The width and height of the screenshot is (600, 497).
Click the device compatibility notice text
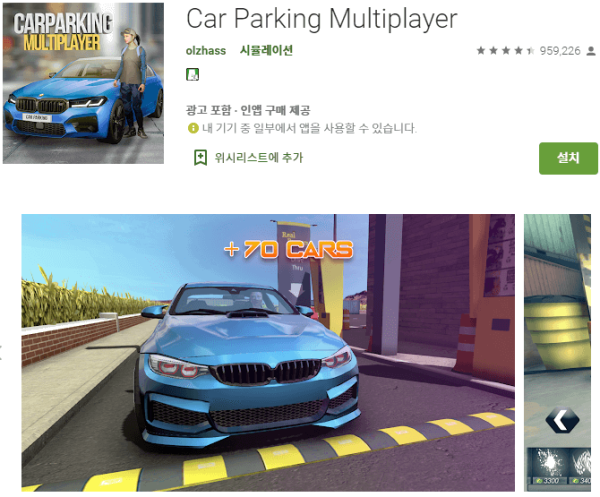click(309, 128)
